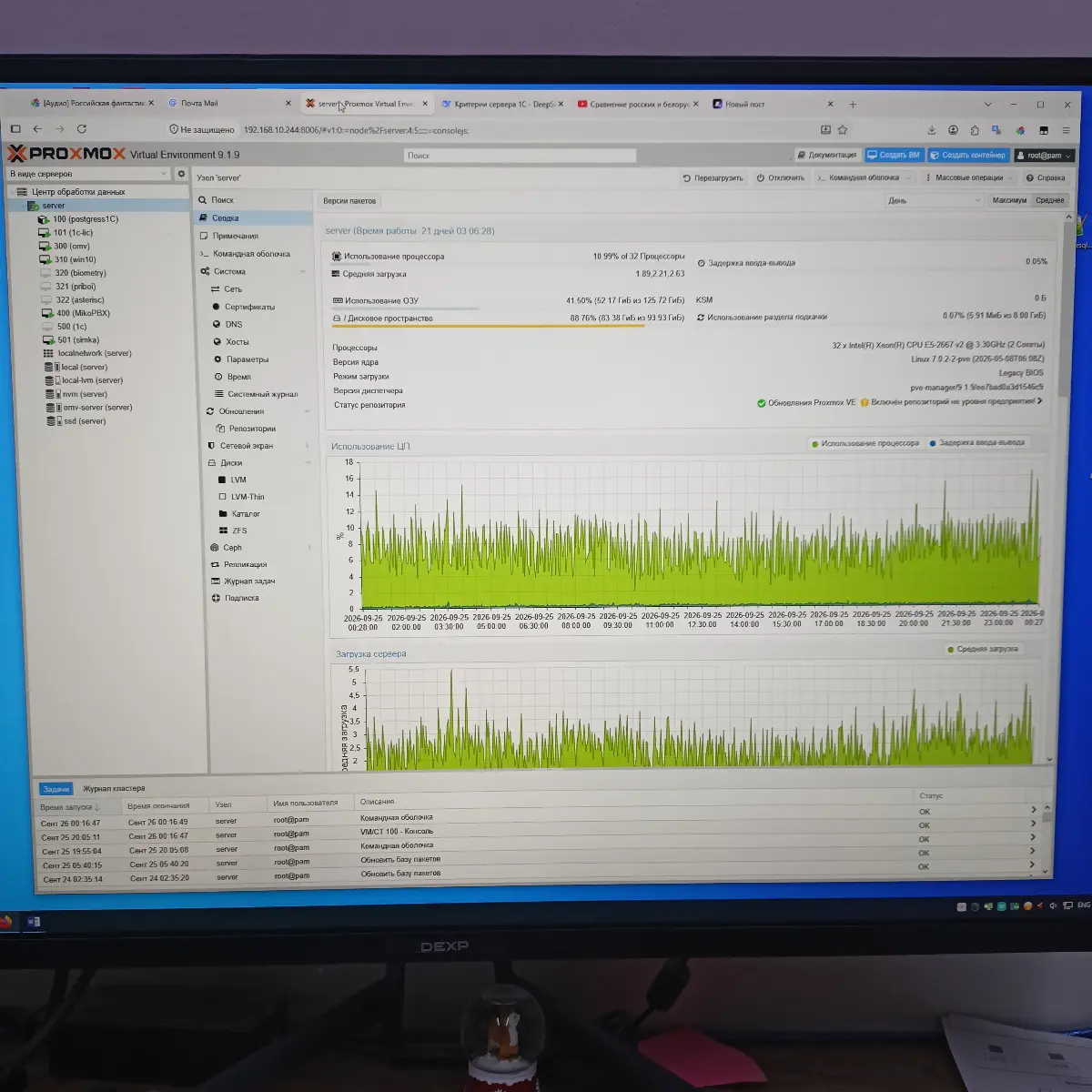The image size is (1092, 1092).
Task: Select localnetwork (server) entry
Action: (94, 354)
